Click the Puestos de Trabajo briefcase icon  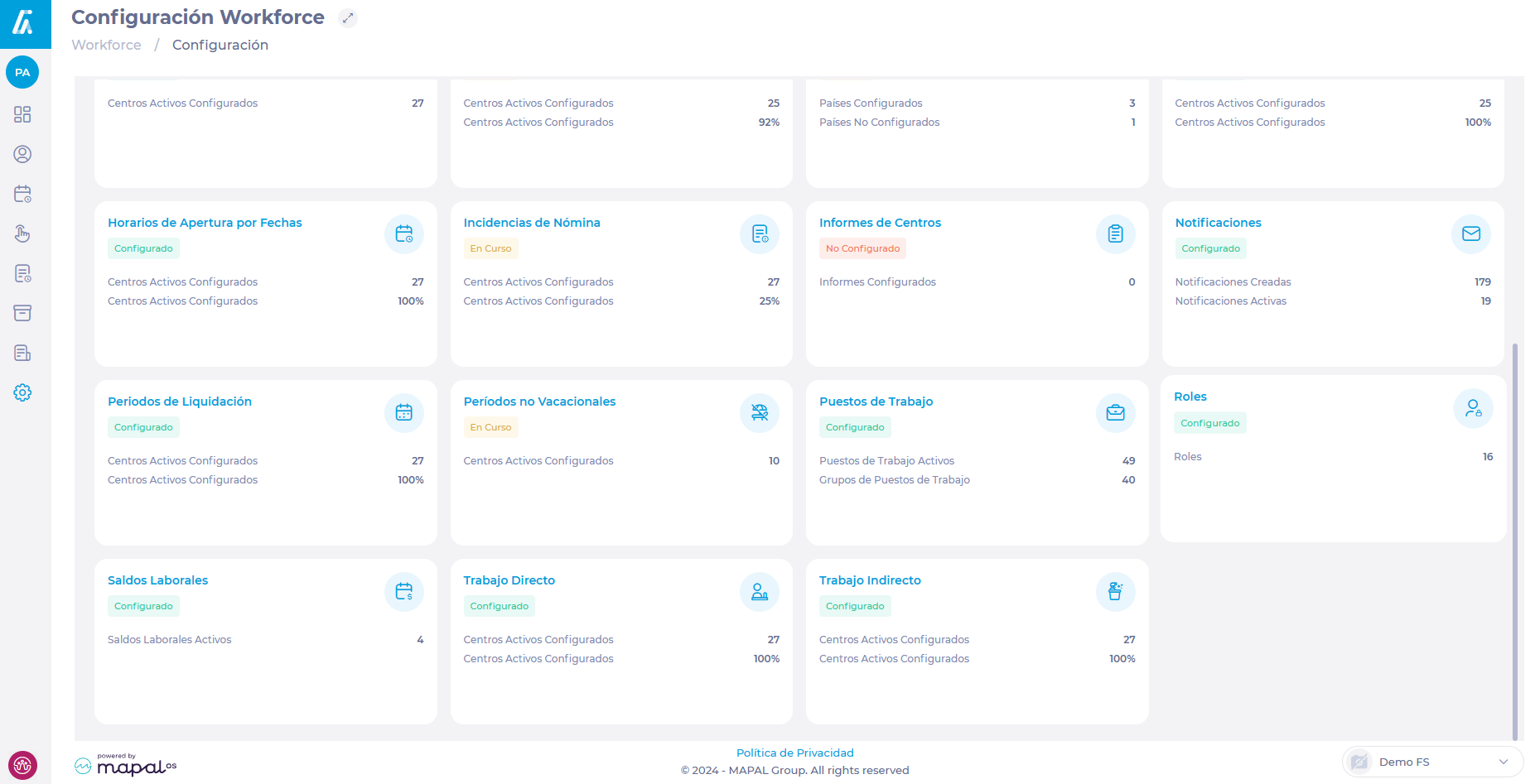(1115, 413)
